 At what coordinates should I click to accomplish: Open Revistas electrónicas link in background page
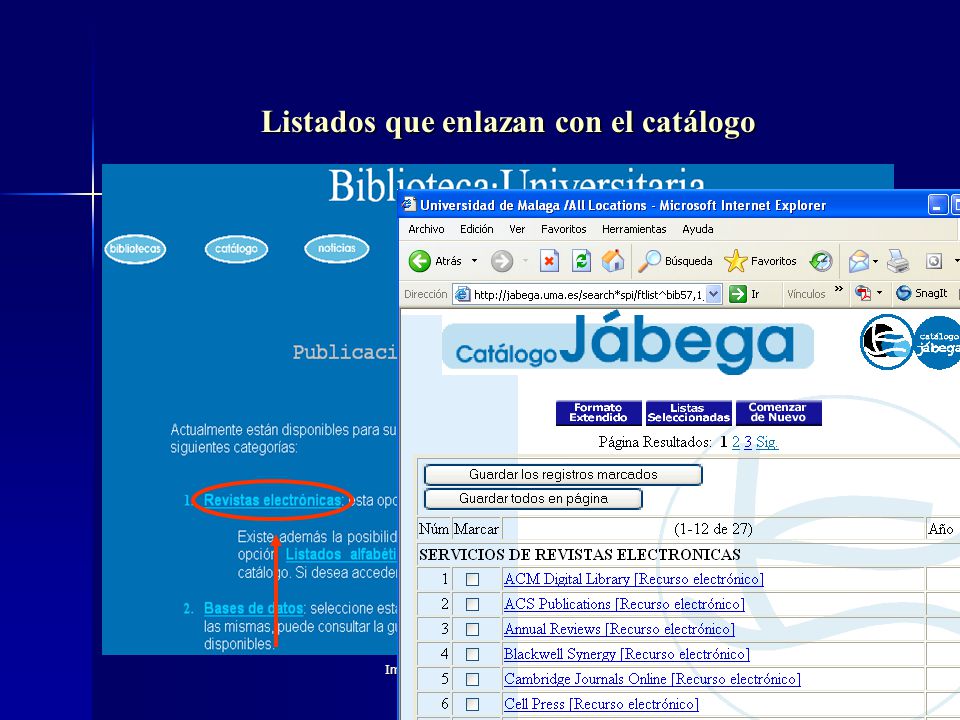click(273, 500)
